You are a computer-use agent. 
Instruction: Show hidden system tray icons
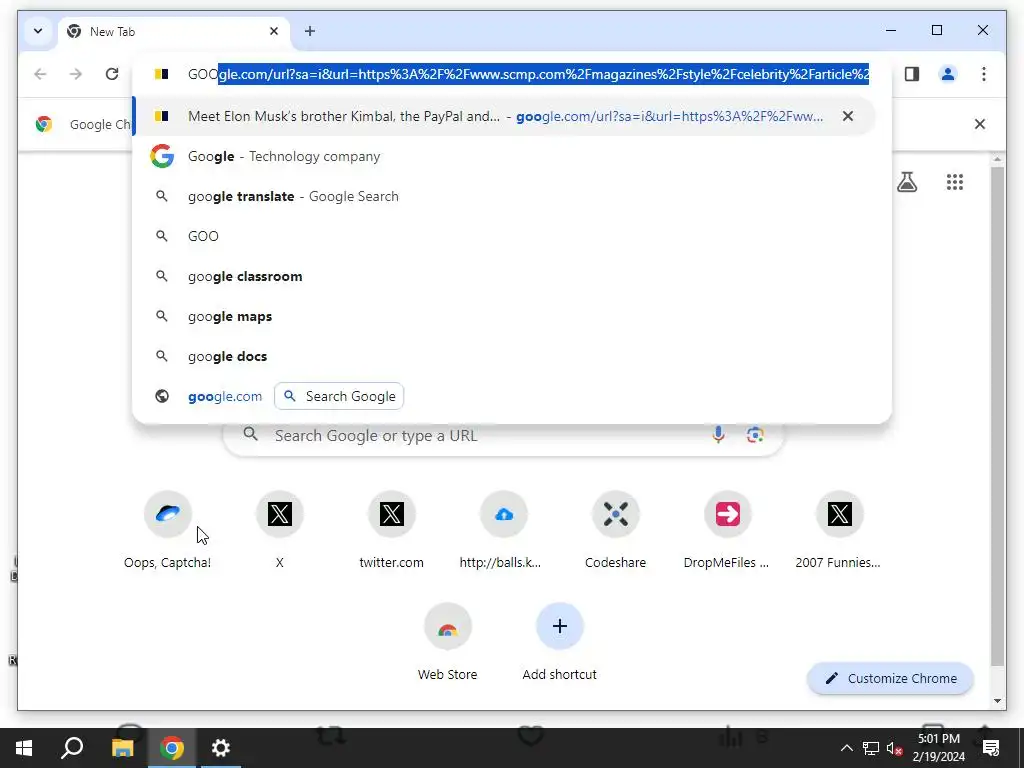pyautogui.click(x=846, y=748)
